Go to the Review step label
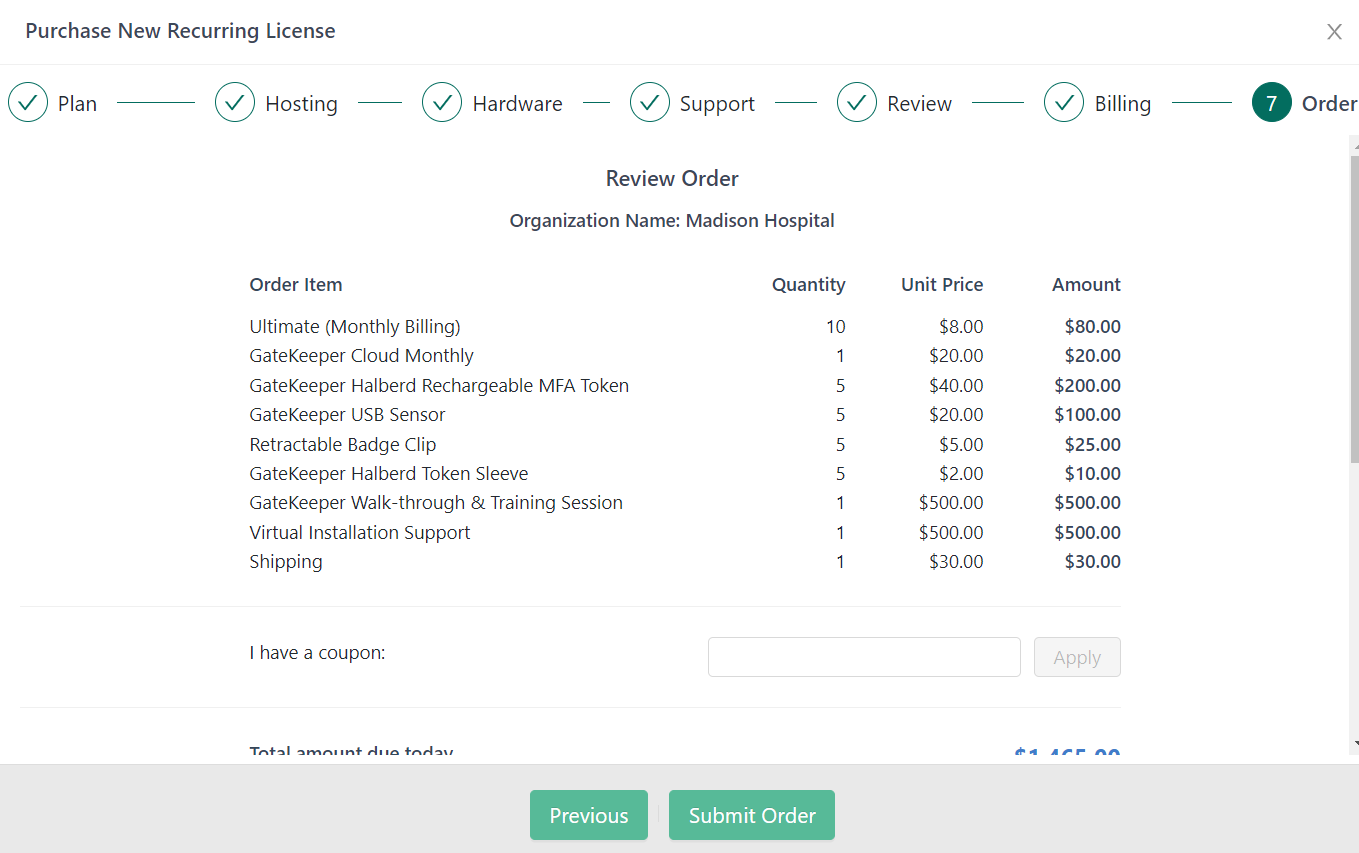 coord(920,104)
